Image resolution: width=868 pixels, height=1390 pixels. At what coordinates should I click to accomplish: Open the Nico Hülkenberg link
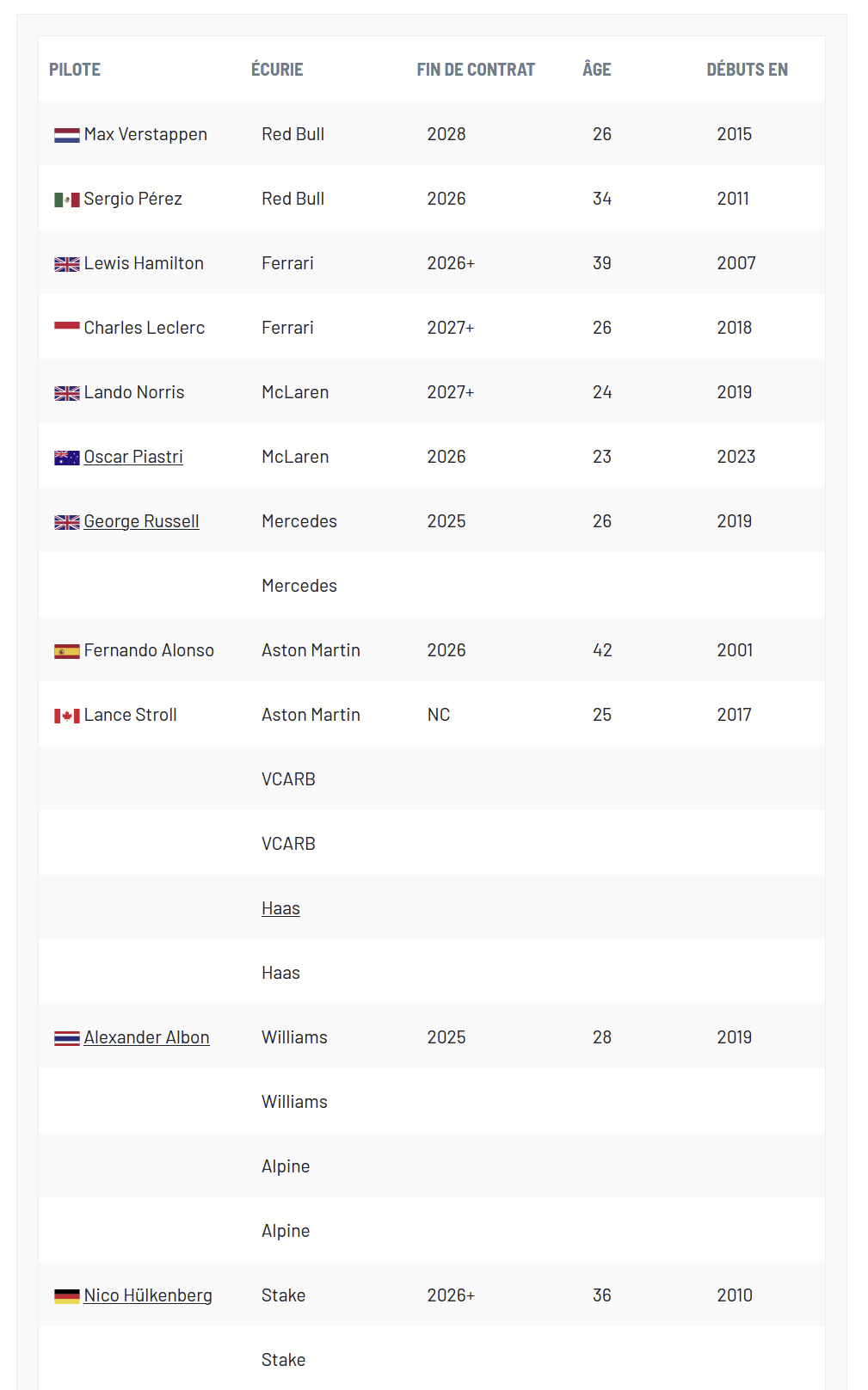[148, 1295]
